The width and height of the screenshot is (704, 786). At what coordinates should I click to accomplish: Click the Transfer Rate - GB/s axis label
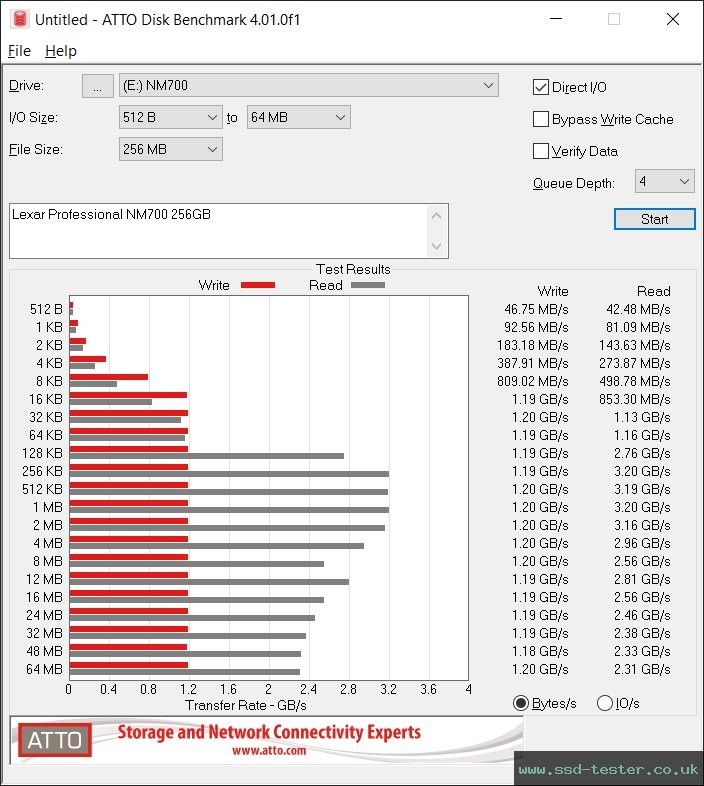[246, 705]
